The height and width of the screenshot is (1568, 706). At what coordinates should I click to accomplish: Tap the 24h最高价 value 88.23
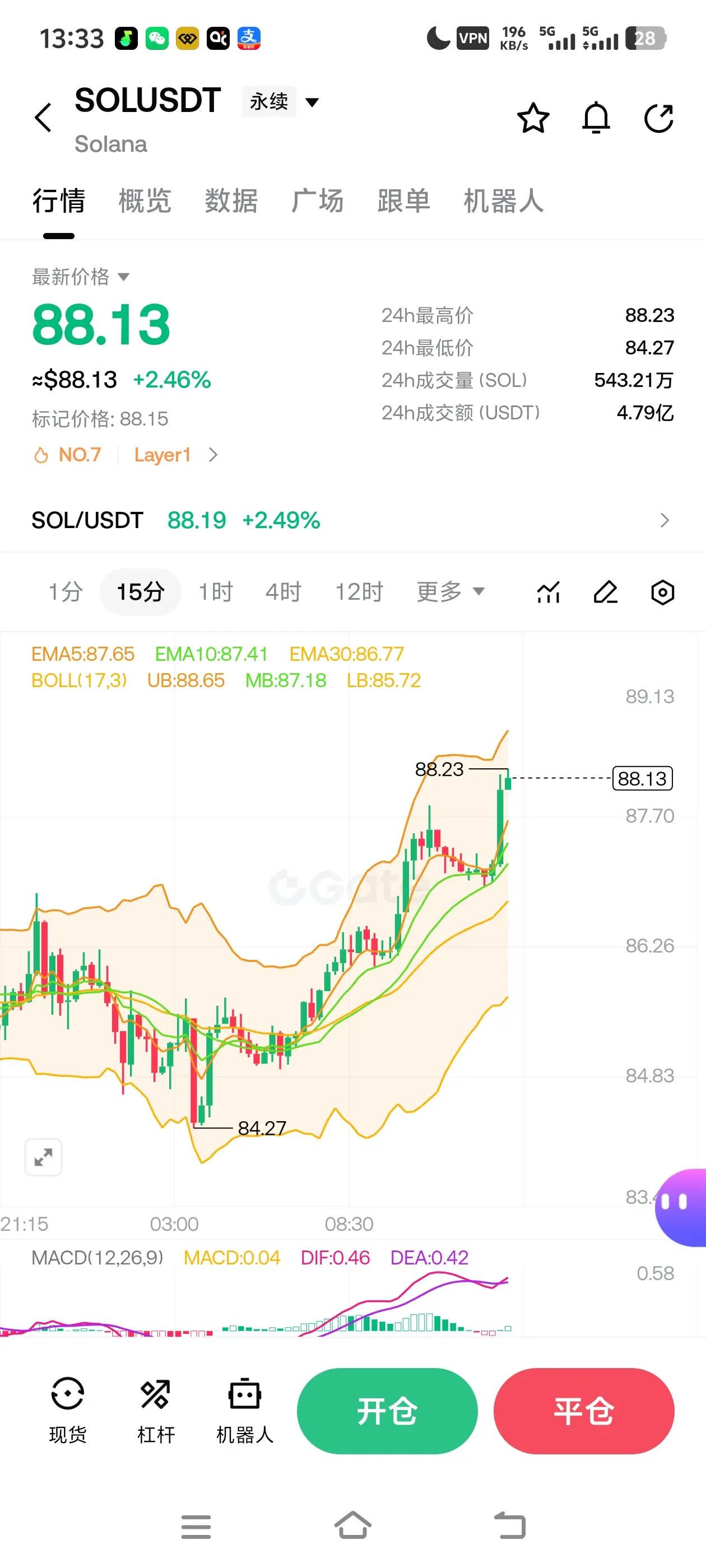pos(649,315)
